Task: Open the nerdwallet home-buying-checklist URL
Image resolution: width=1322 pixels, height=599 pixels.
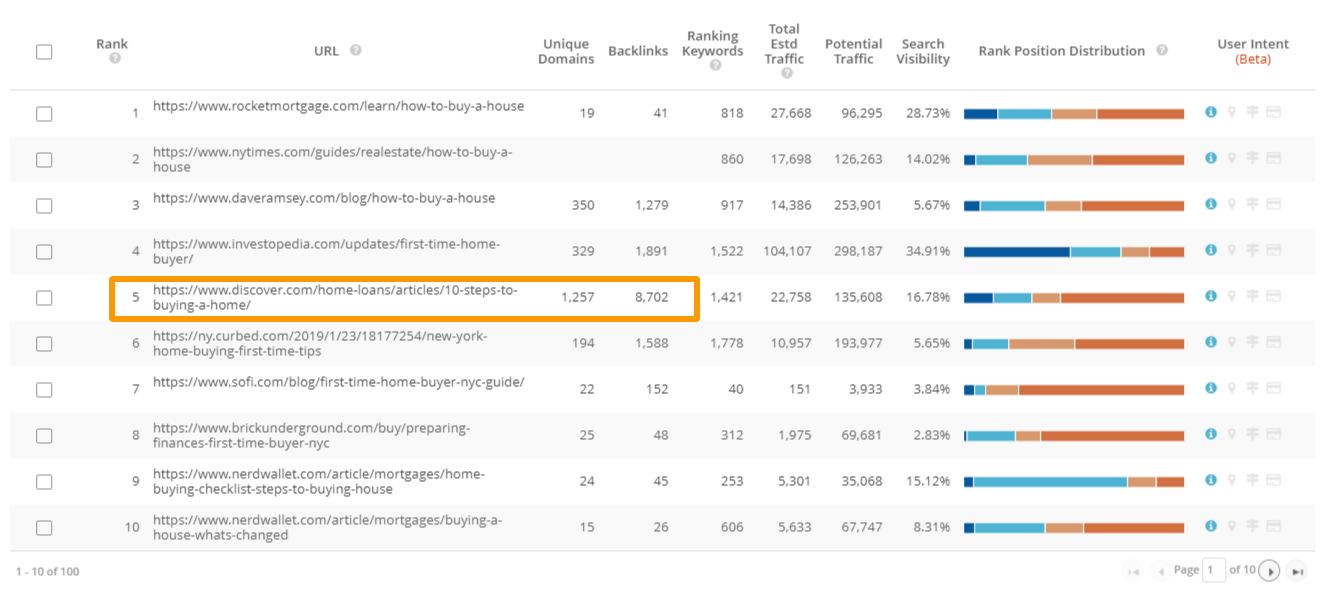Action: pos(318,482)
